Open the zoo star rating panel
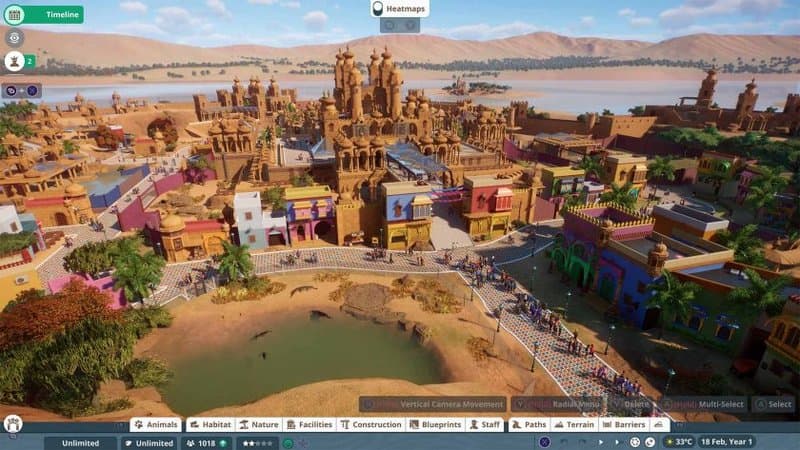 pyautogui.click(x=256, y=442)
